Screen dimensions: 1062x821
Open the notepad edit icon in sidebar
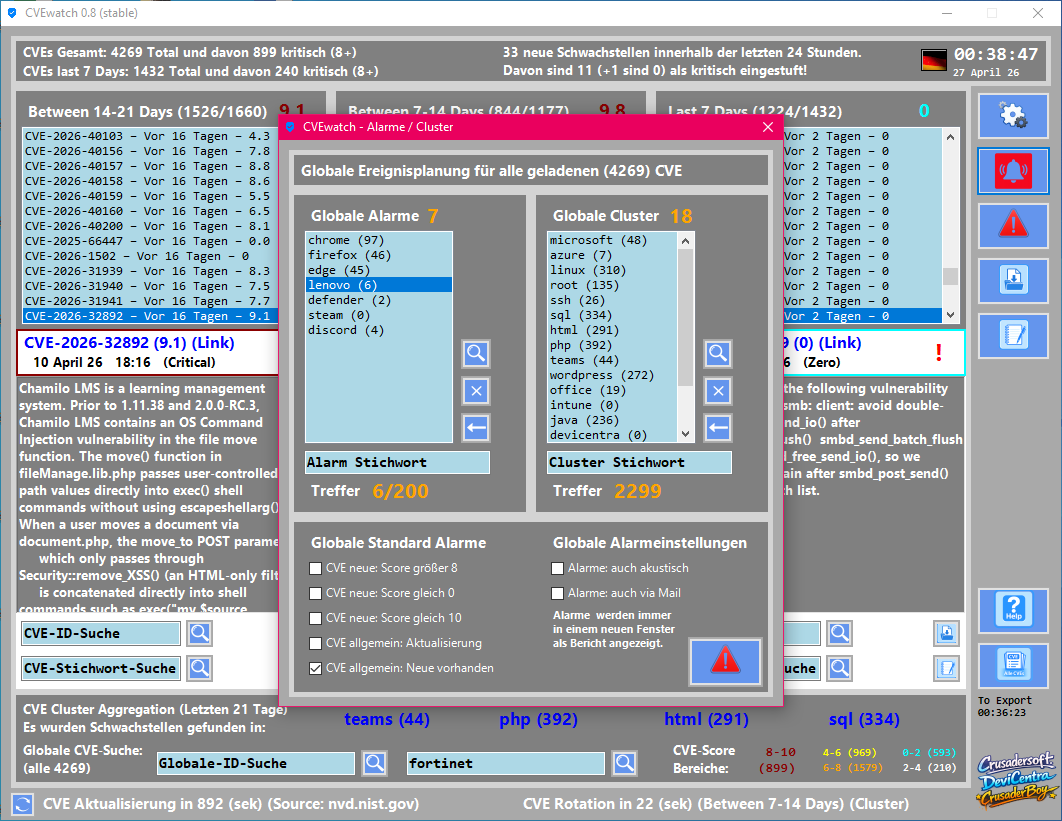(x=1013, y=336)
